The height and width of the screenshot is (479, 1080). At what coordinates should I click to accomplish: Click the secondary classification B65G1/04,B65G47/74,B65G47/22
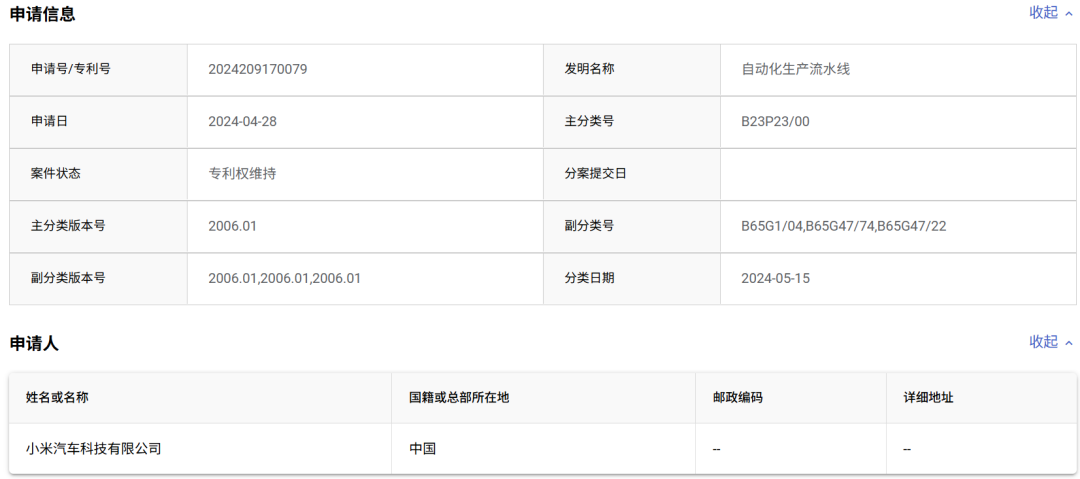tap(843, 226)
